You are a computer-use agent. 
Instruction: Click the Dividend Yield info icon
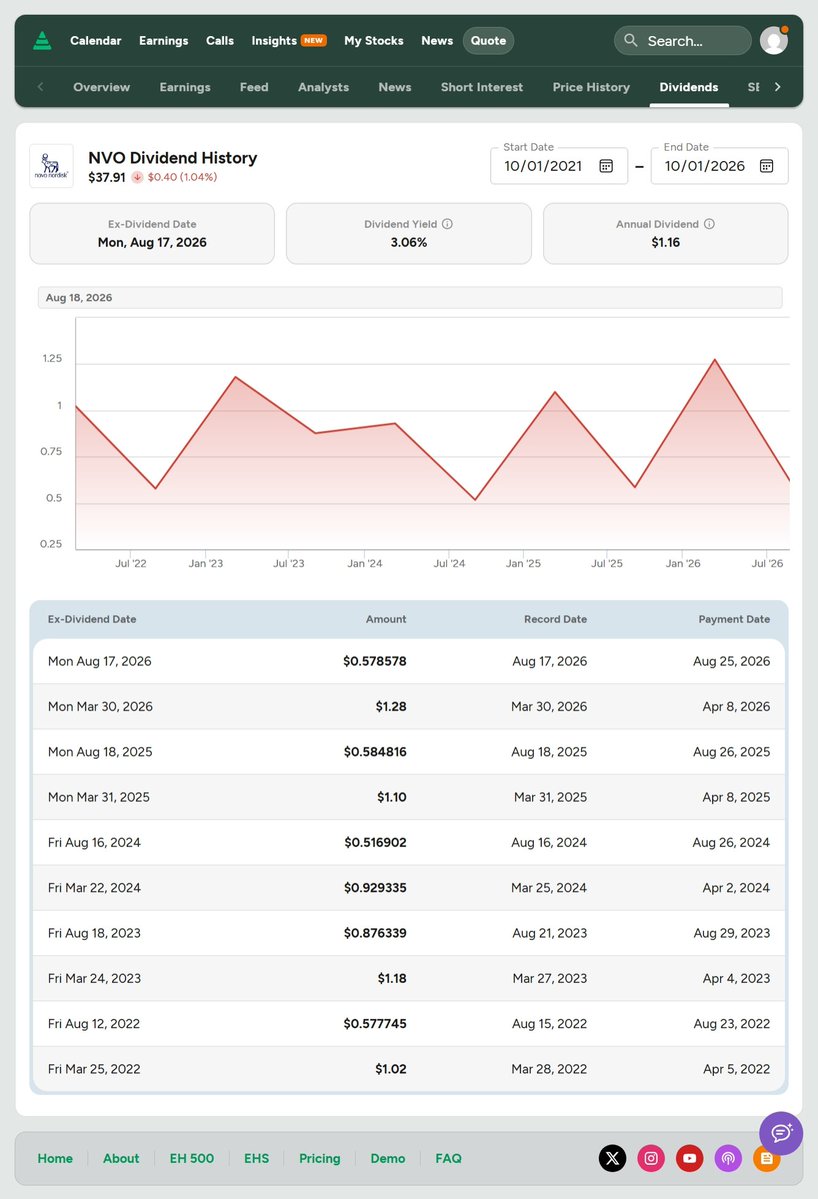[447, 224]
